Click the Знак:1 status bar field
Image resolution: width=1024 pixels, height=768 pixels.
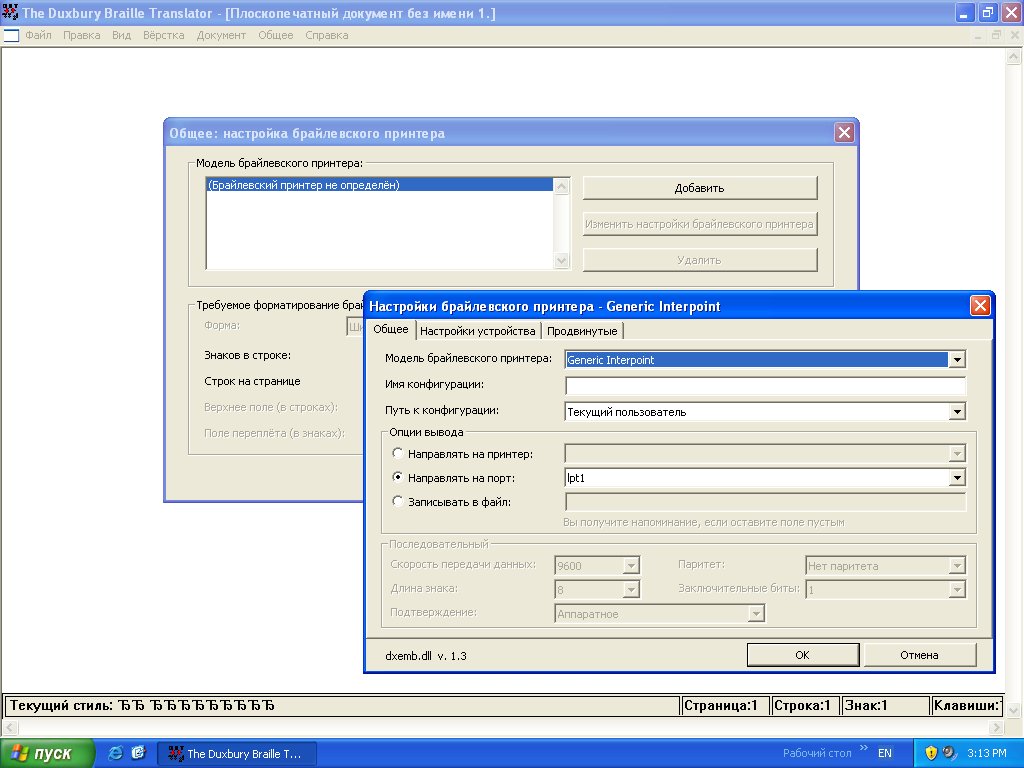click(885, 705)
